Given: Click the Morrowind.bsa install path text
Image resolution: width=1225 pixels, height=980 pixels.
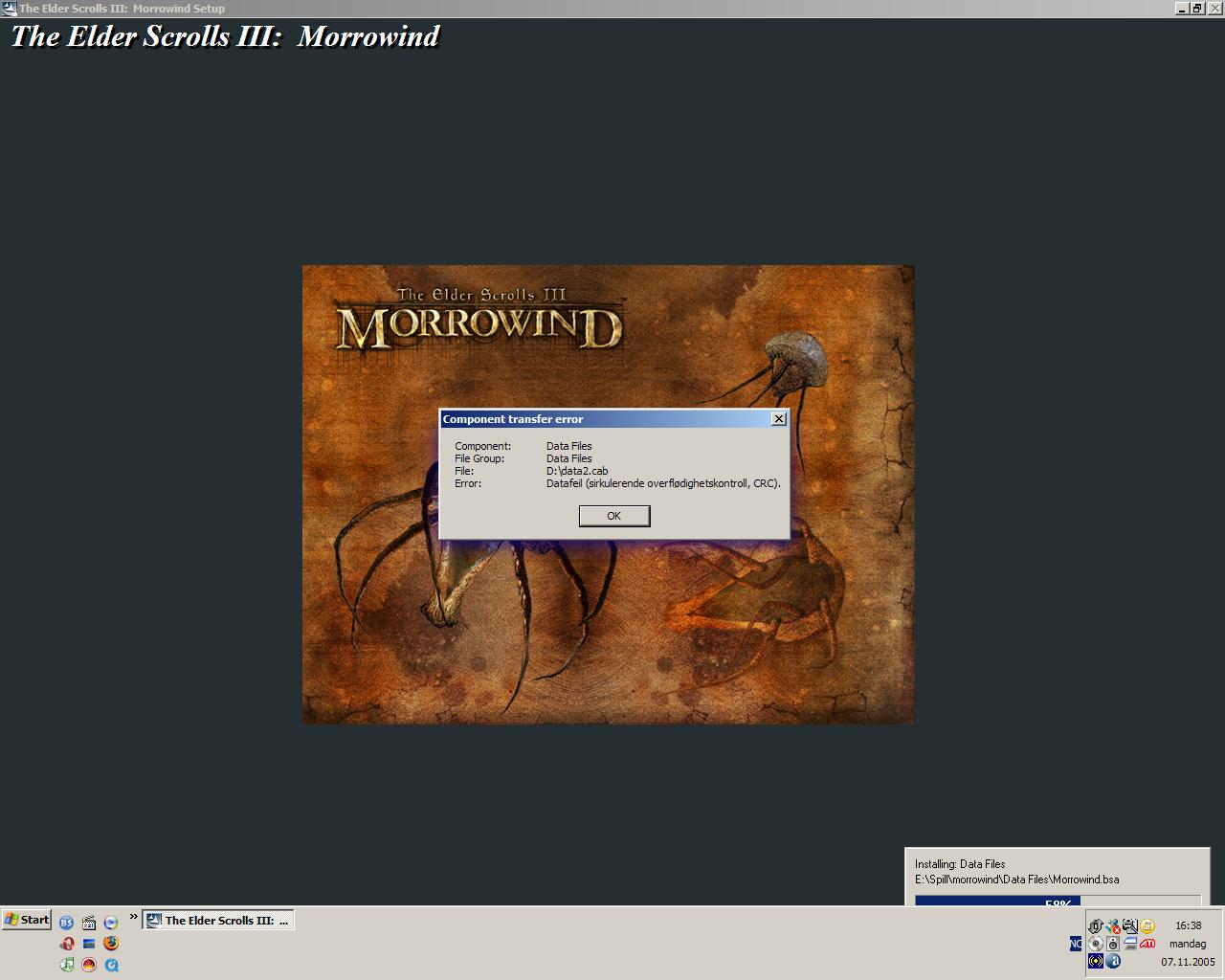Looking at the screenshot, I should click(1016, 880).
